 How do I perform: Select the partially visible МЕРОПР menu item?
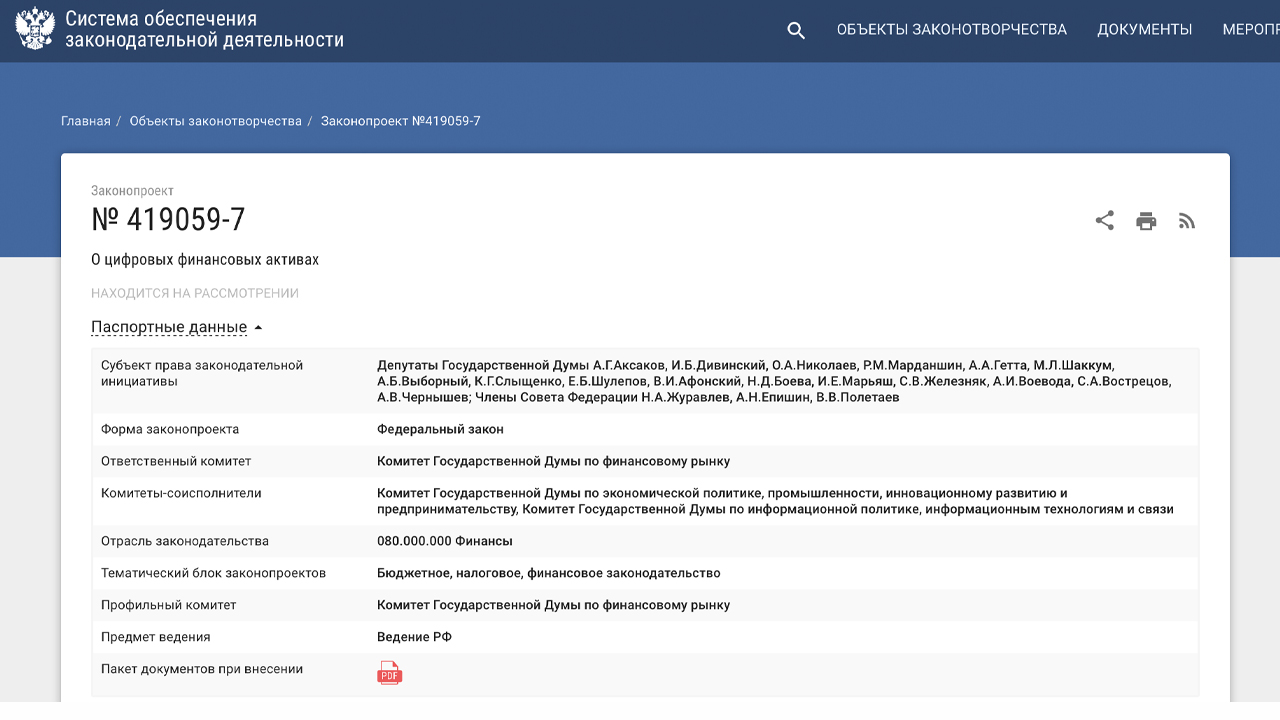point(1250,30)
